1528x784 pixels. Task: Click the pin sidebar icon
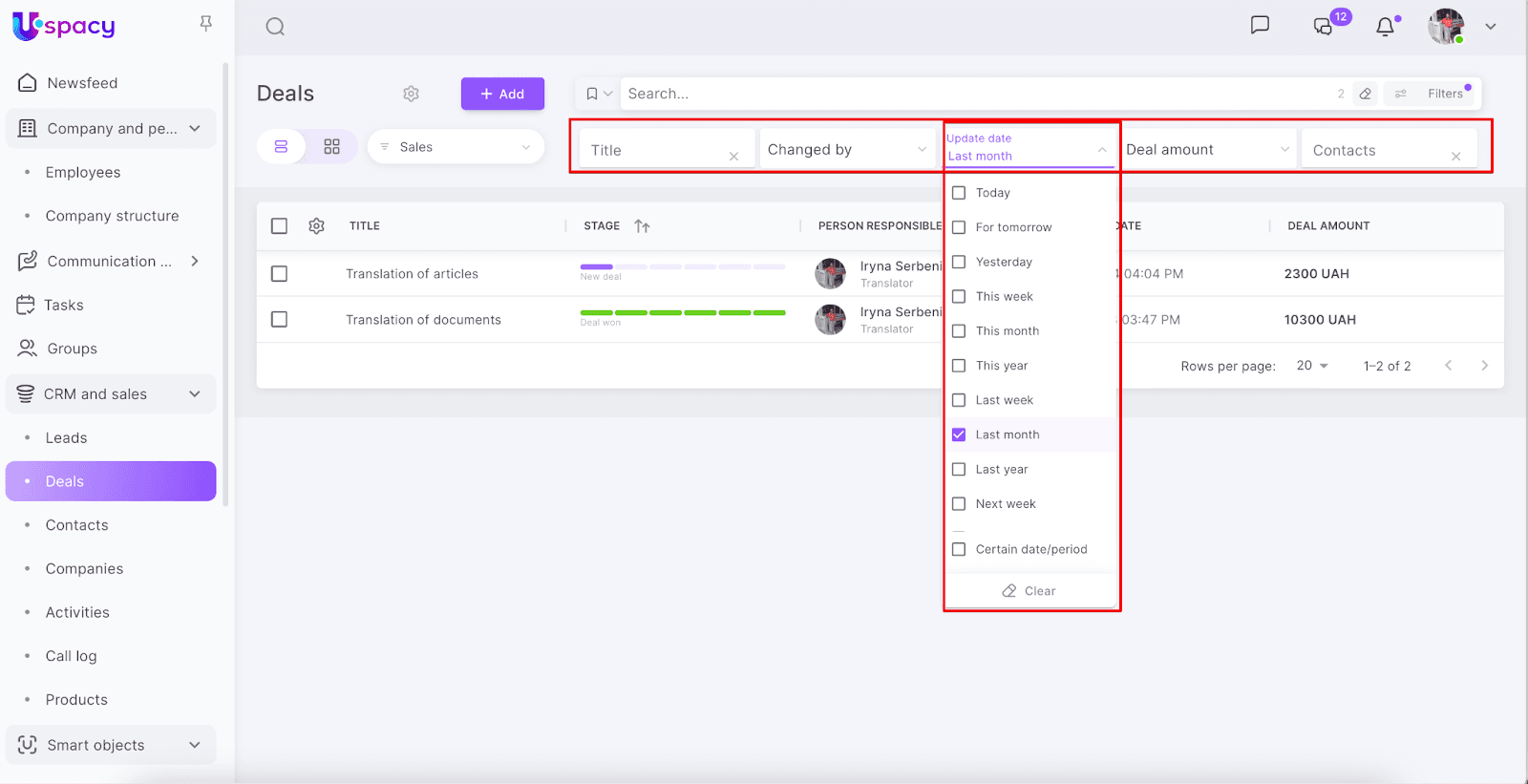click(x=205, y=23)
